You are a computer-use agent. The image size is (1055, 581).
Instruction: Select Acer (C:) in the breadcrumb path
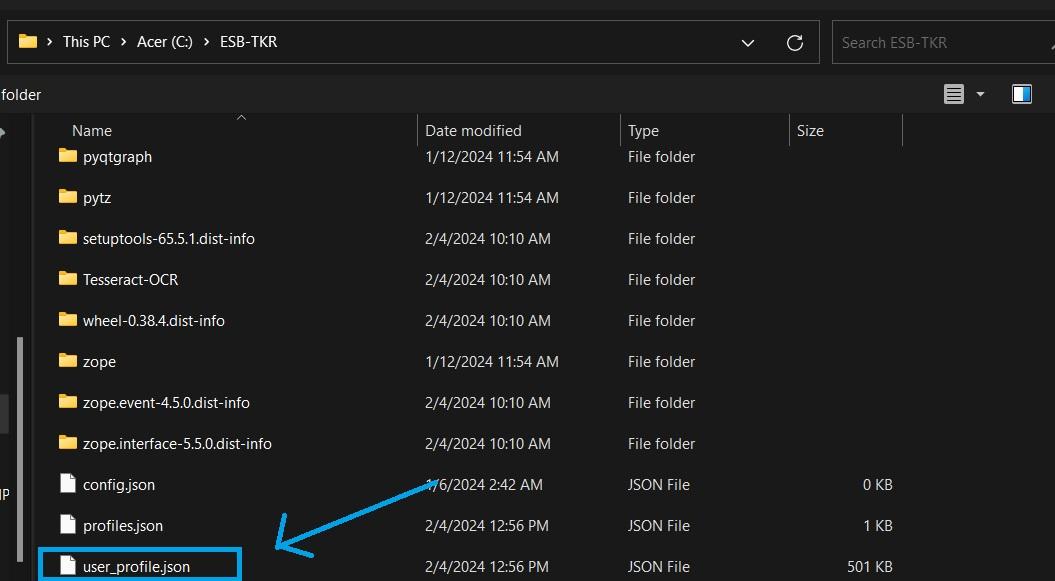click(165, 42)
